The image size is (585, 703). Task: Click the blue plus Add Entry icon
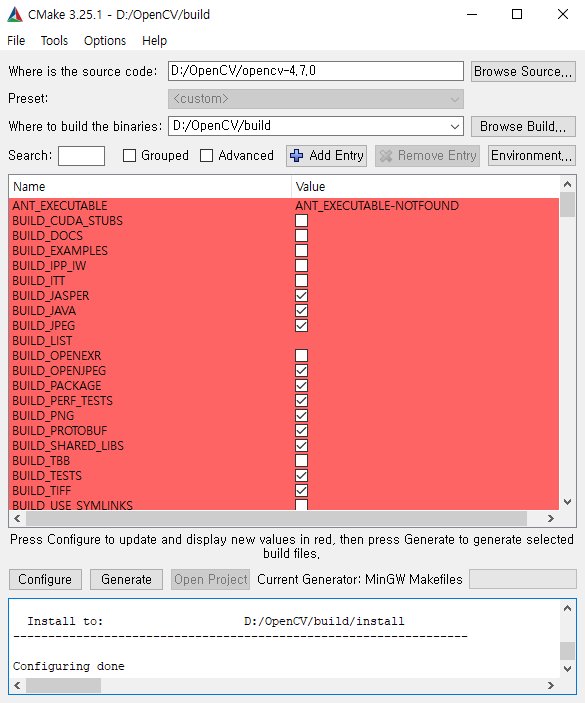296,156
